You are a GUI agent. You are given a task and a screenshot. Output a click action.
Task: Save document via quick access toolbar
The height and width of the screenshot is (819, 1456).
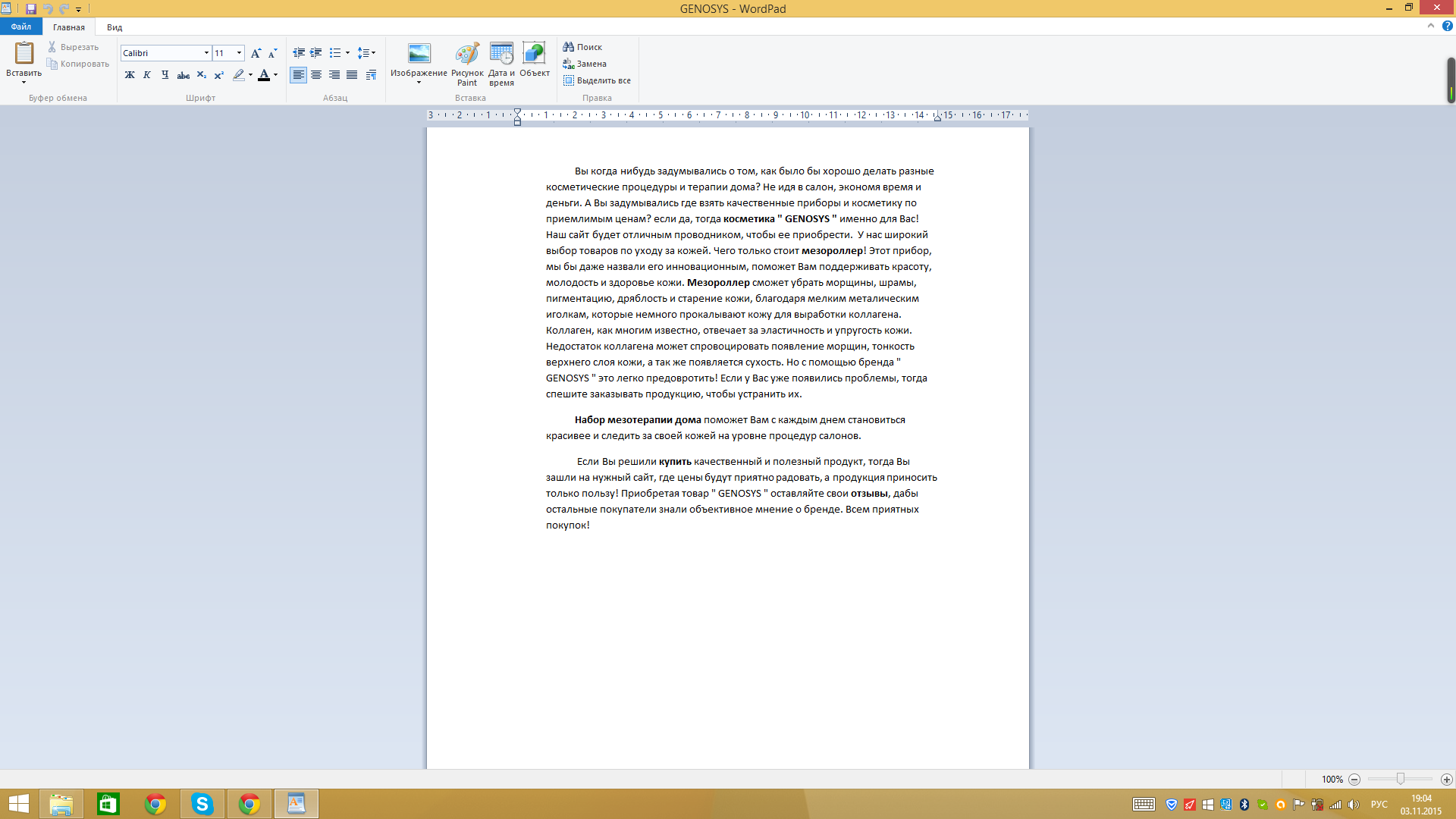tap(31, 9)
